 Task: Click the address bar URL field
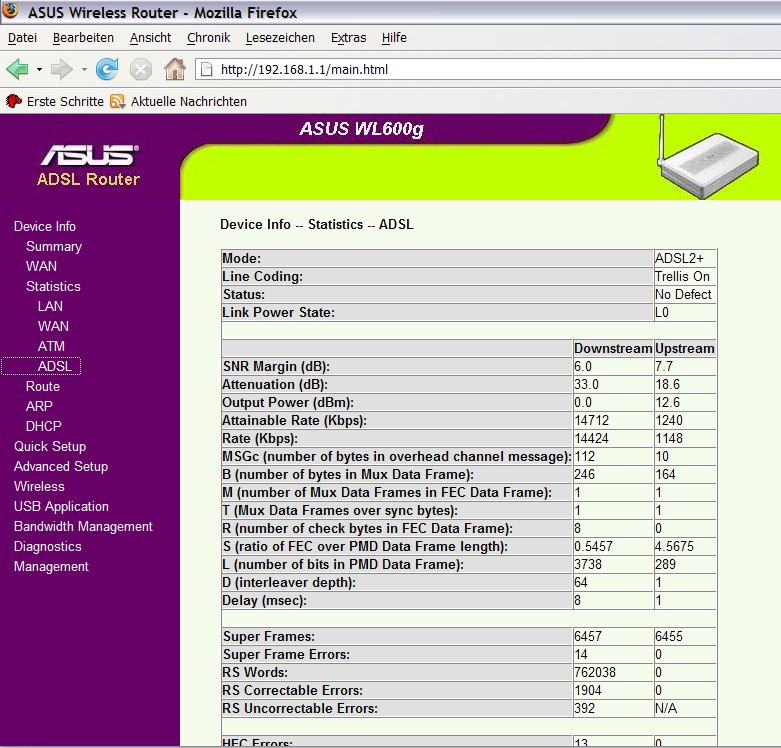pos(480,70)
